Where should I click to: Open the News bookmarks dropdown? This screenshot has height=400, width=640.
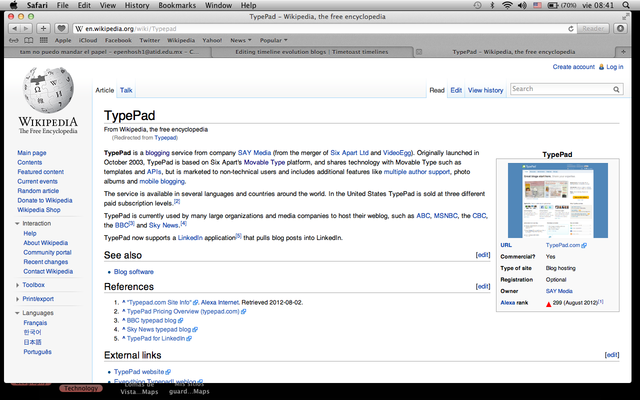tap(240, 40)
